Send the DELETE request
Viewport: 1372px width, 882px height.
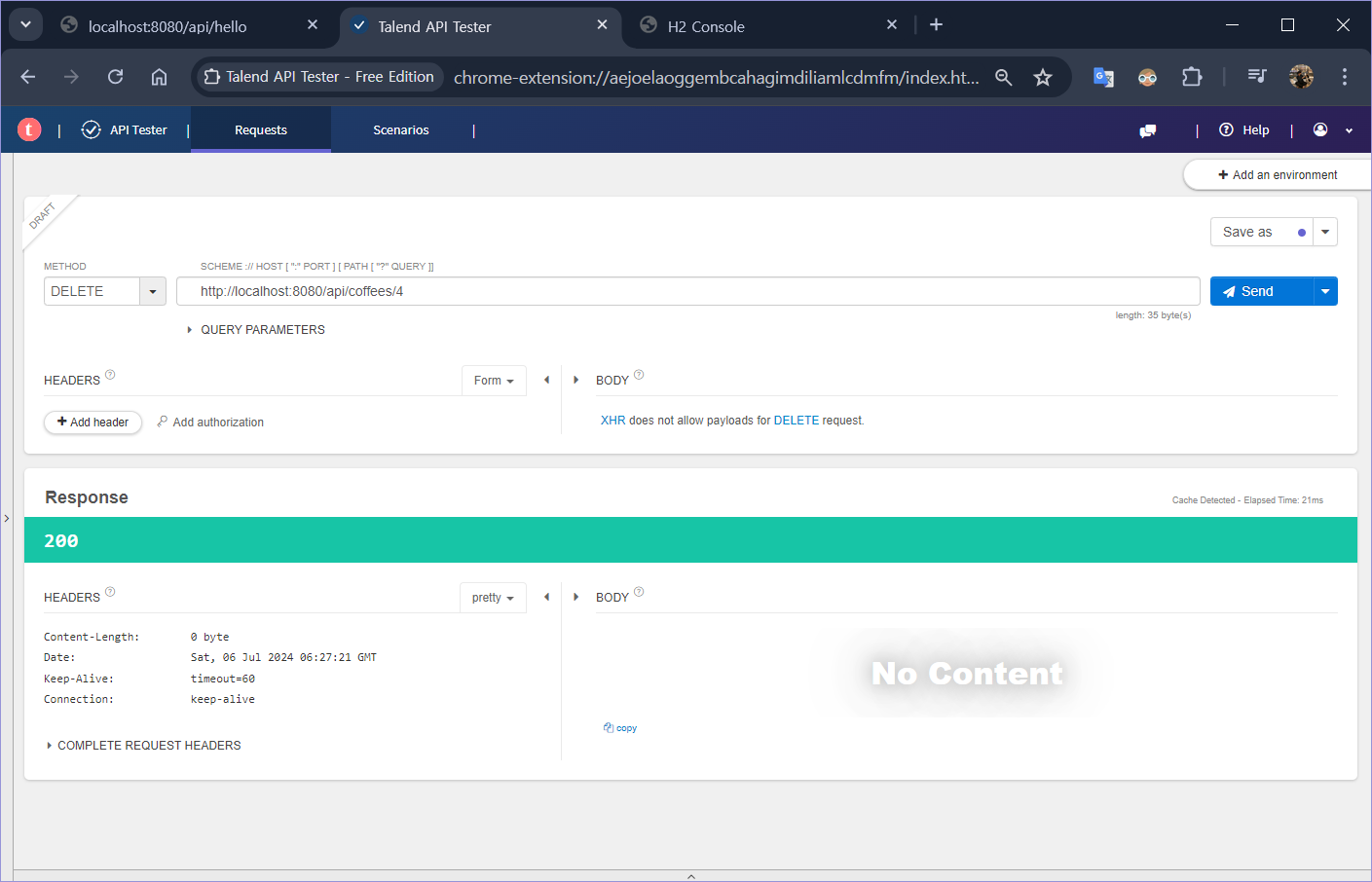1262,291
